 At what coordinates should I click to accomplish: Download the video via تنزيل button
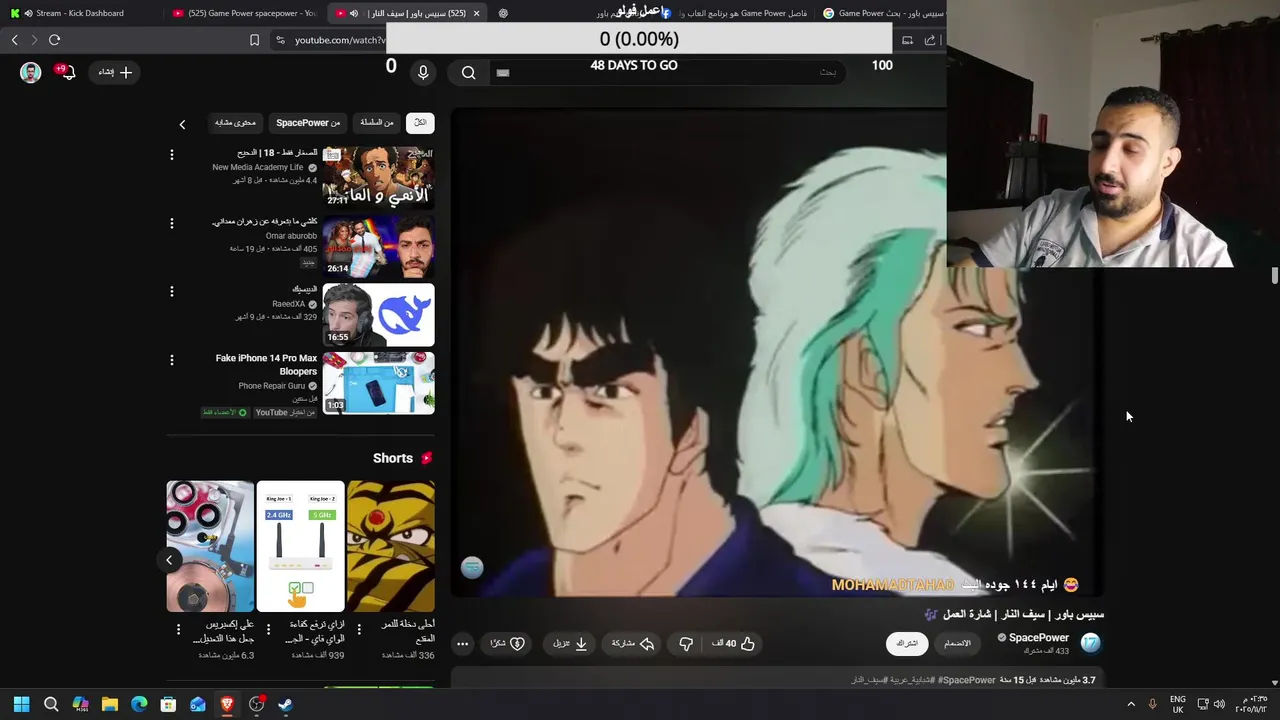(x=570, y=644)
